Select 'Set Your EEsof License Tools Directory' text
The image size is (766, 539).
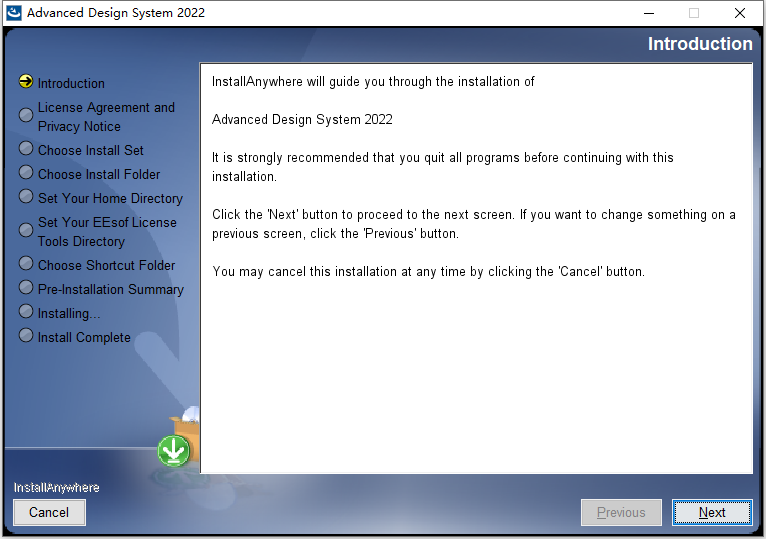click(x=107, y=232)
